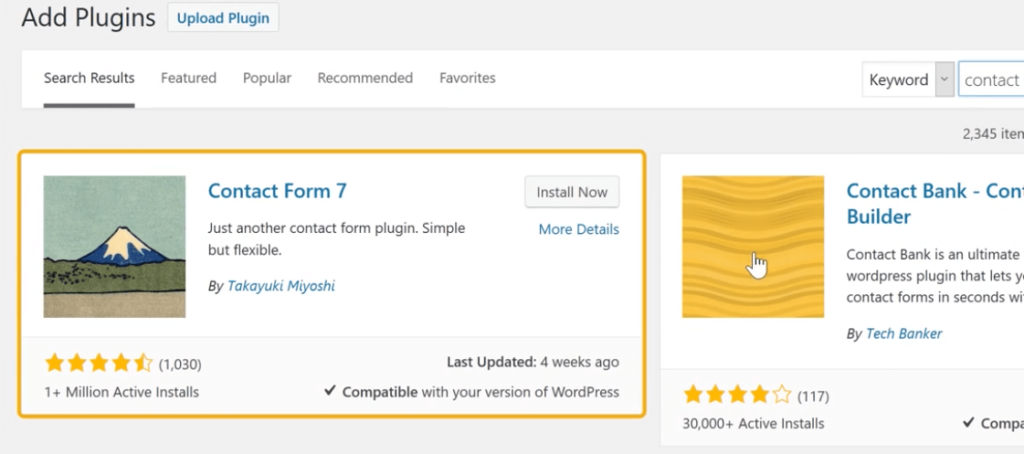1024x454 pixels.
Task: Open the Contact Form 7 title link
Action: click(x=278, y=191)
